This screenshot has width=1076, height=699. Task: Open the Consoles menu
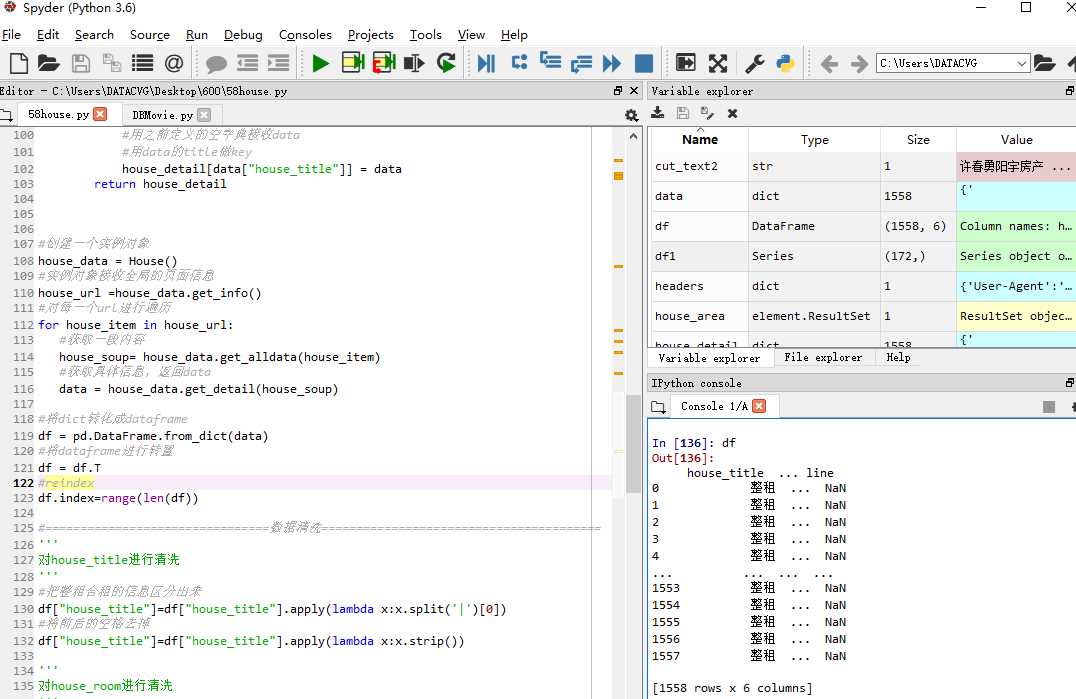(305, 34)
